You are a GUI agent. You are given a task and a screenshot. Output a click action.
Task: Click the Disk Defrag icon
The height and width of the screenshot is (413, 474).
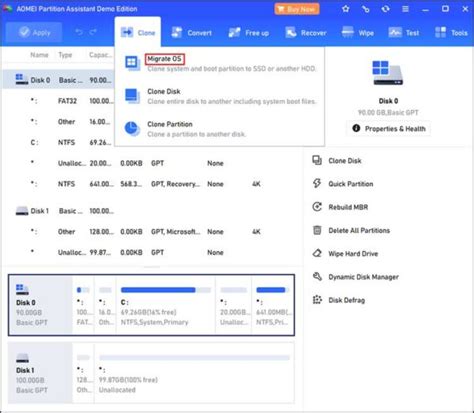pyautogui.click(x=317, y=300)
